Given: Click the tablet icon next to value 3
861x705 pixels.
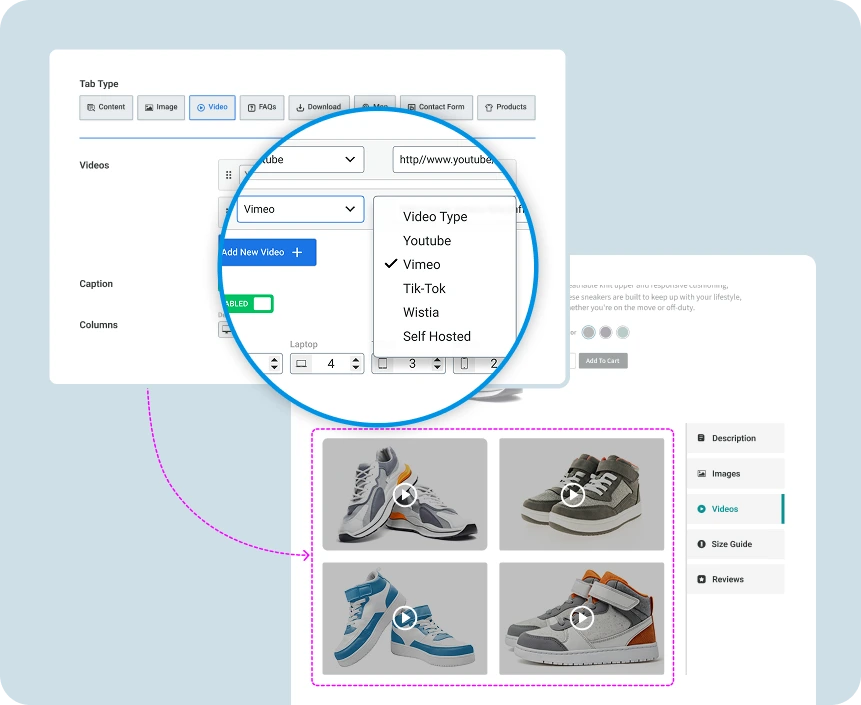Looking at the screenshot, I should pyautogui.click(x=383, y=364).
